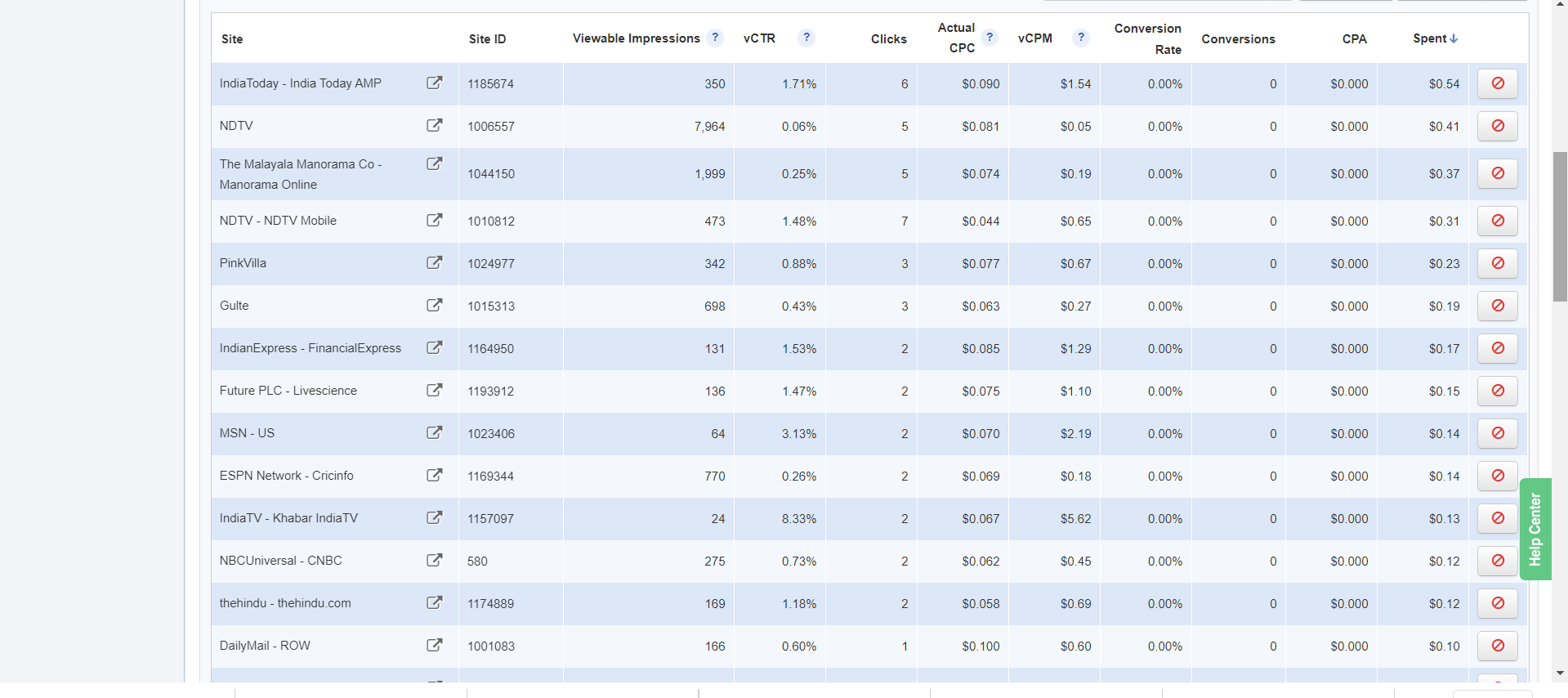This screenshot has height=698, width=1568.
Task: Block the MSN - US site
Action: click(1498, 433)
